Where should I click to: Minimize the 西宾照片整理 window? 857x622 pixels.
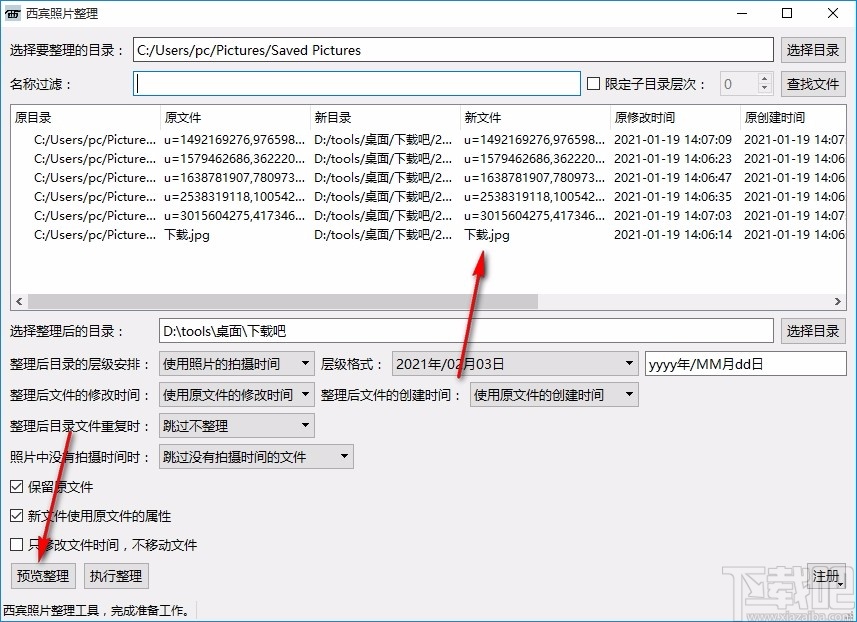[742, 13]
